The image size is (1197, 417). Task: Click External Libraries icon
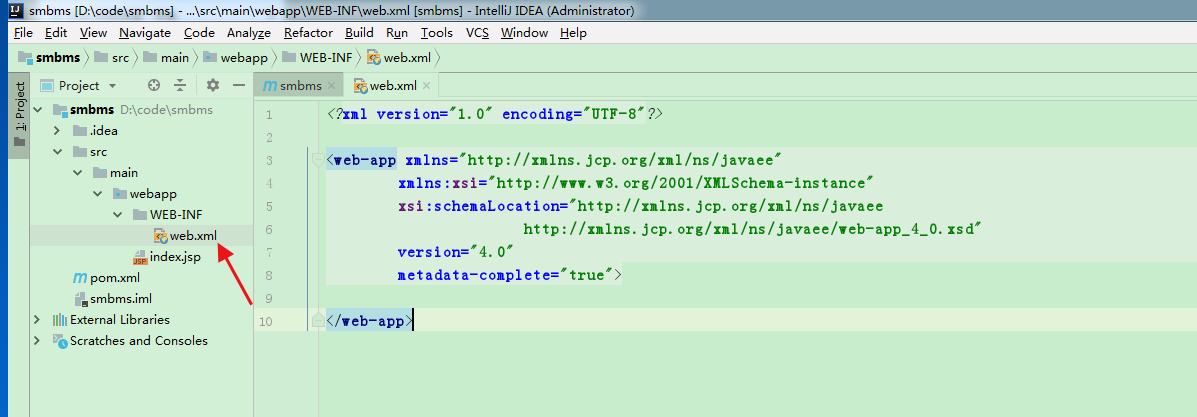coord(60,320)
